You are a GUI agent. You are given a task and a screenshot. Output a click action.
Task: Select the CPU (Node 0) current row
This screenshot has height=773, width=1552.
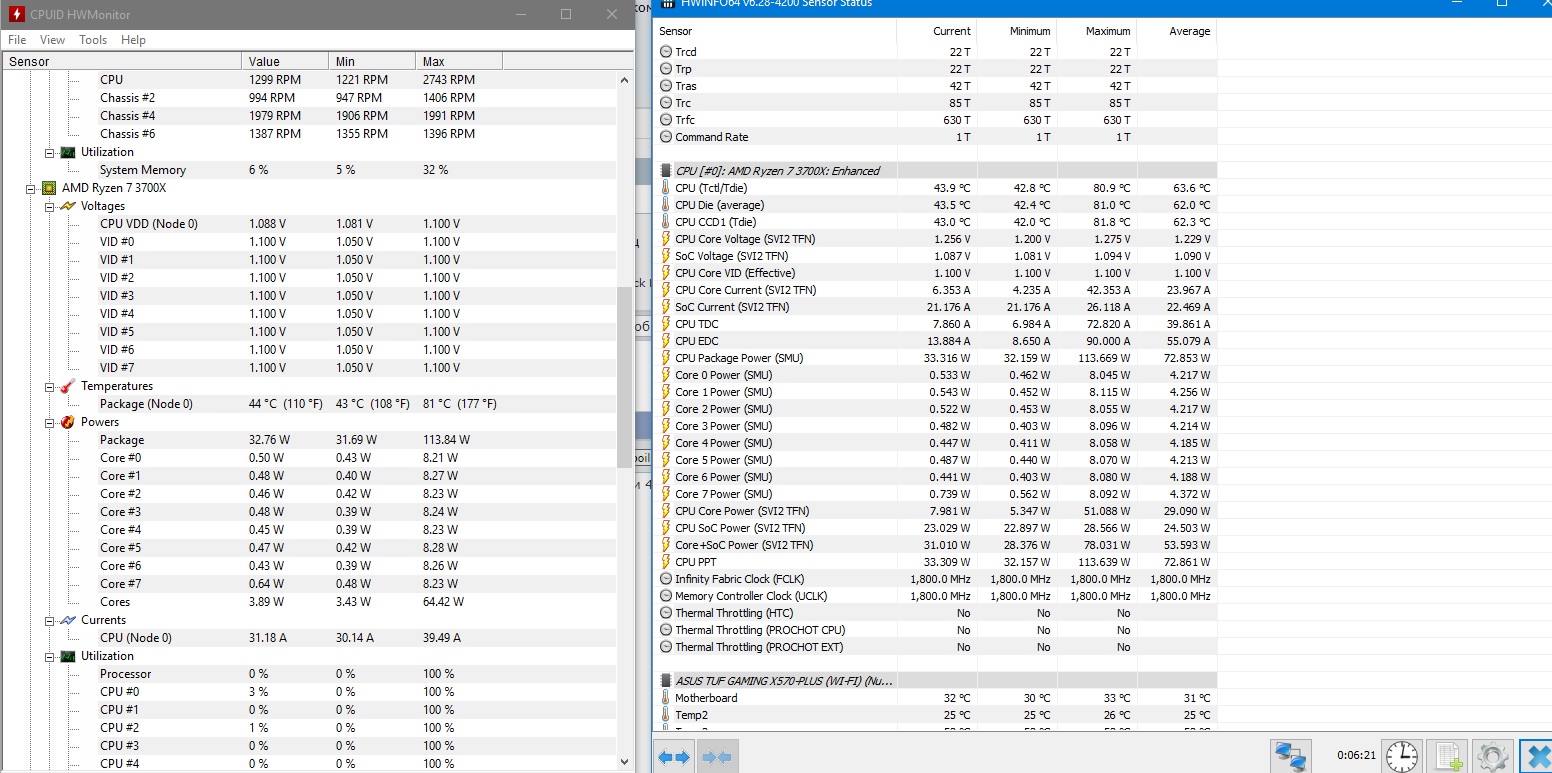pos(308,638)
